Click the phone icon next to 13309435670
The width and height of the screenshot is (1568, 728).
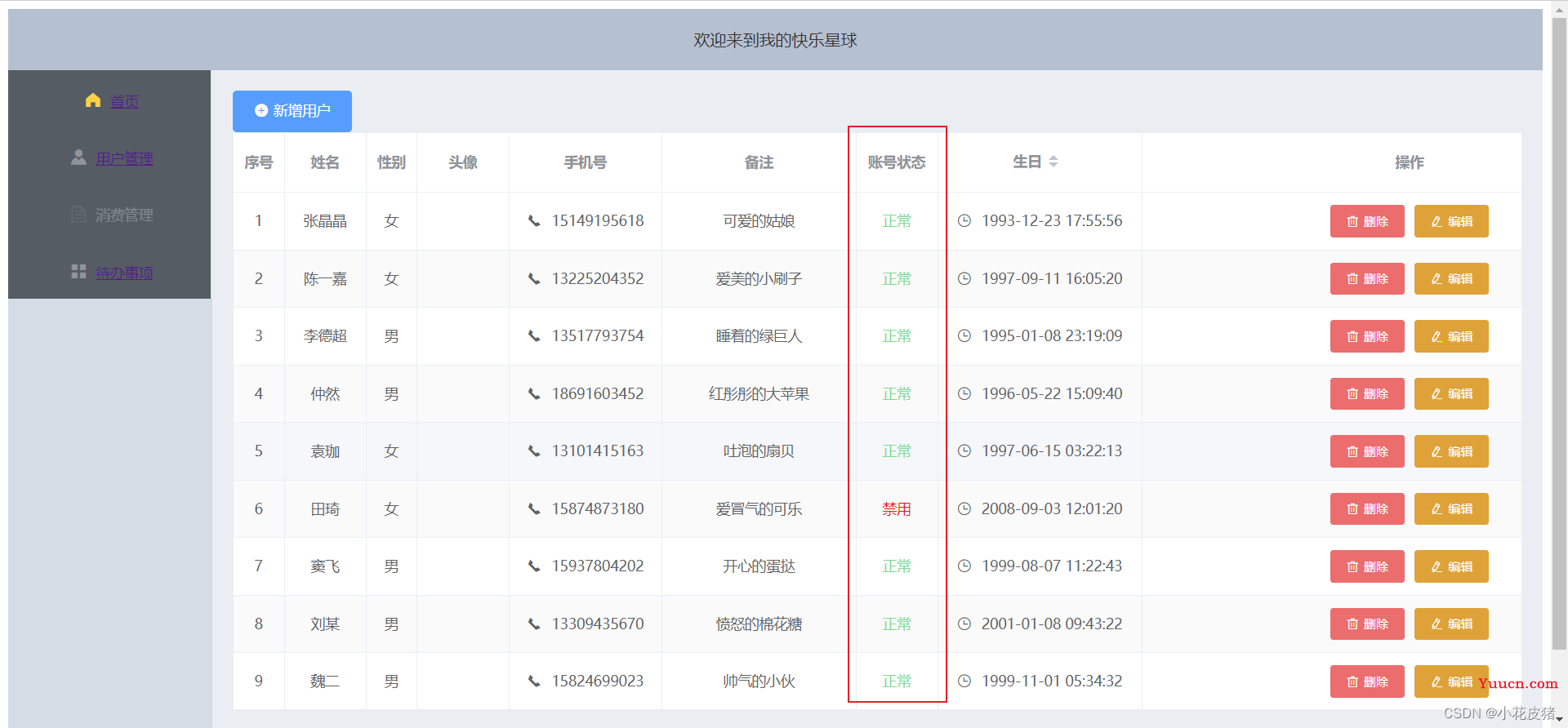pos(534,624)
